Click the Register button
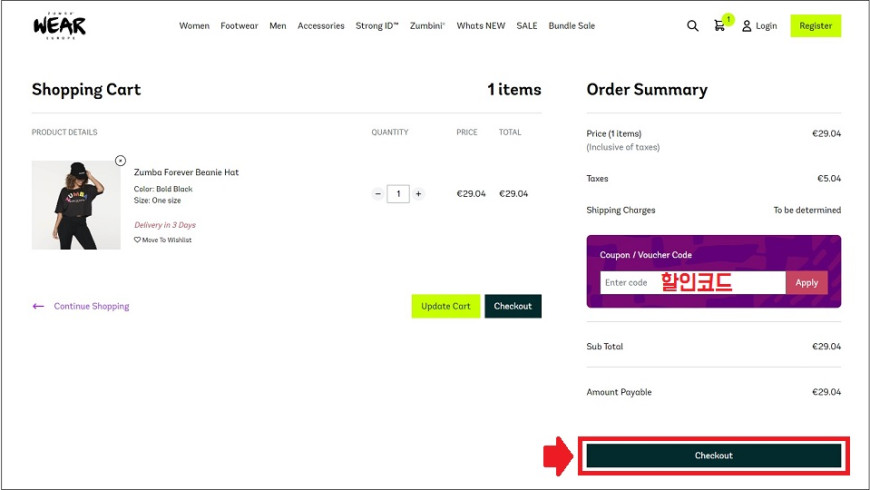This screenshot has height=490, width=870. pyautogui.click(x=816, y=26)
